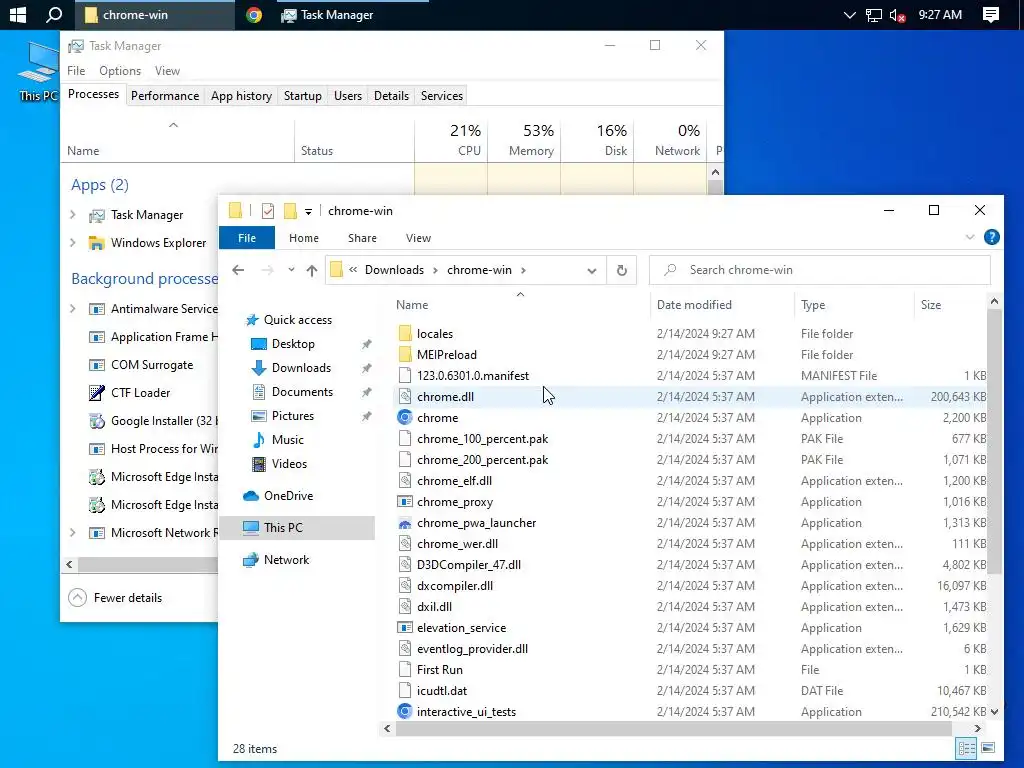
Task: Open the notification center icon
Action: click(990, 14)
